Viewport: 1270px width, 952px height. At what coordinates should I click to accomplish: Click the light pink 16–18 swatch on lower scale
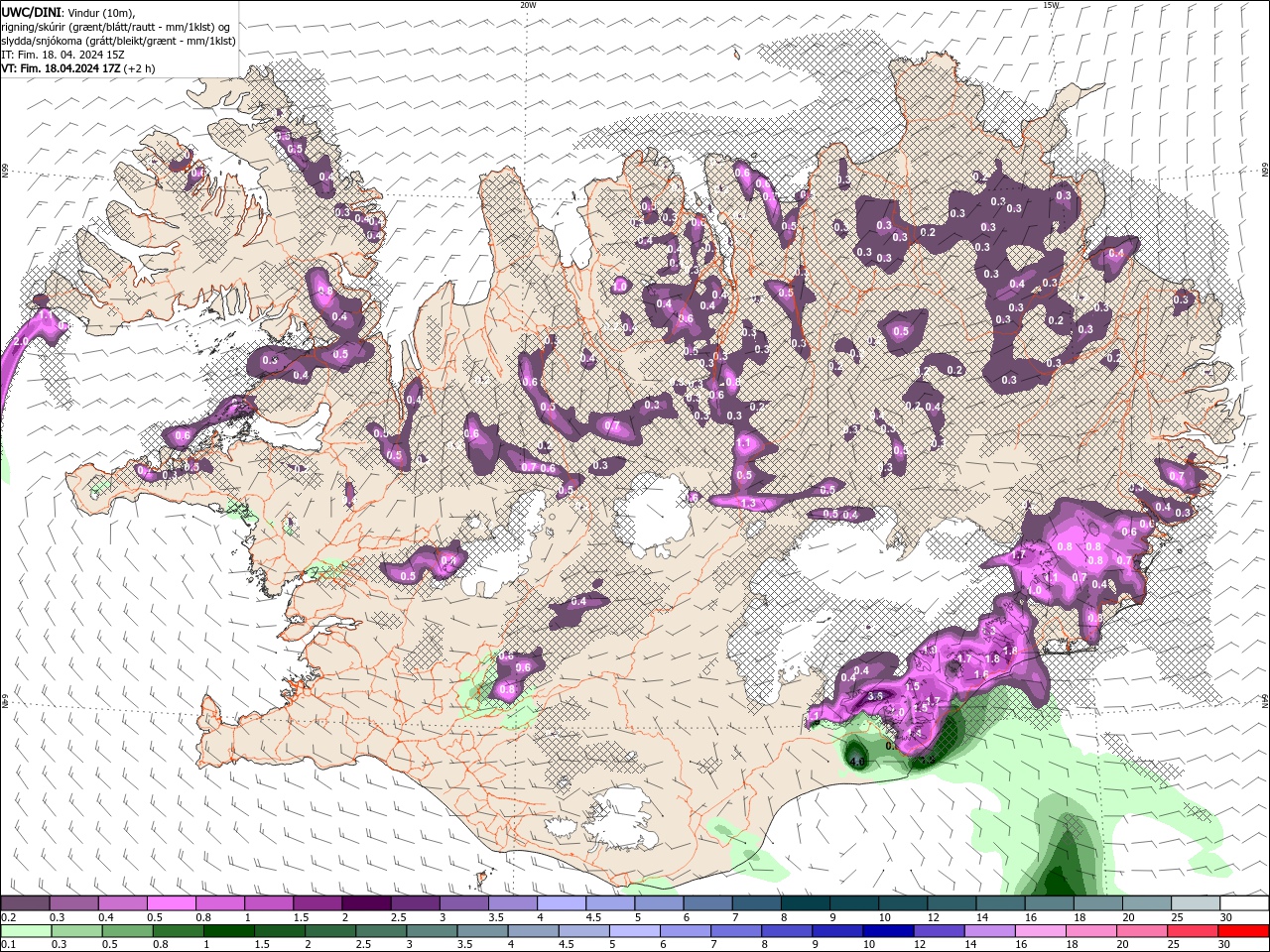[x=1041, y=931]
